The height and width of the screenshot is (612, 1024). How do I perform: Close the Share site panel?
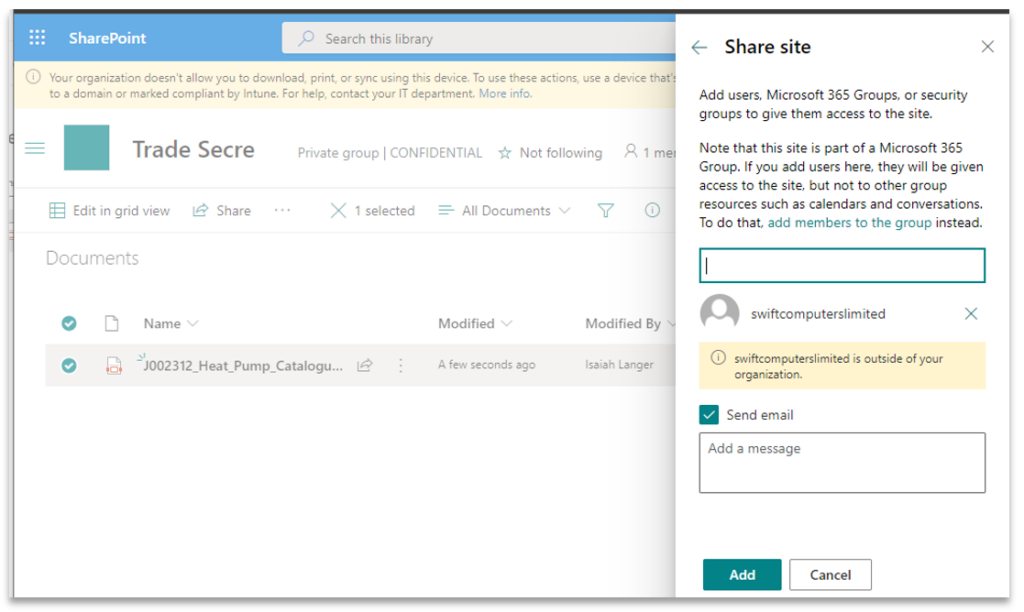pos(987,46)
